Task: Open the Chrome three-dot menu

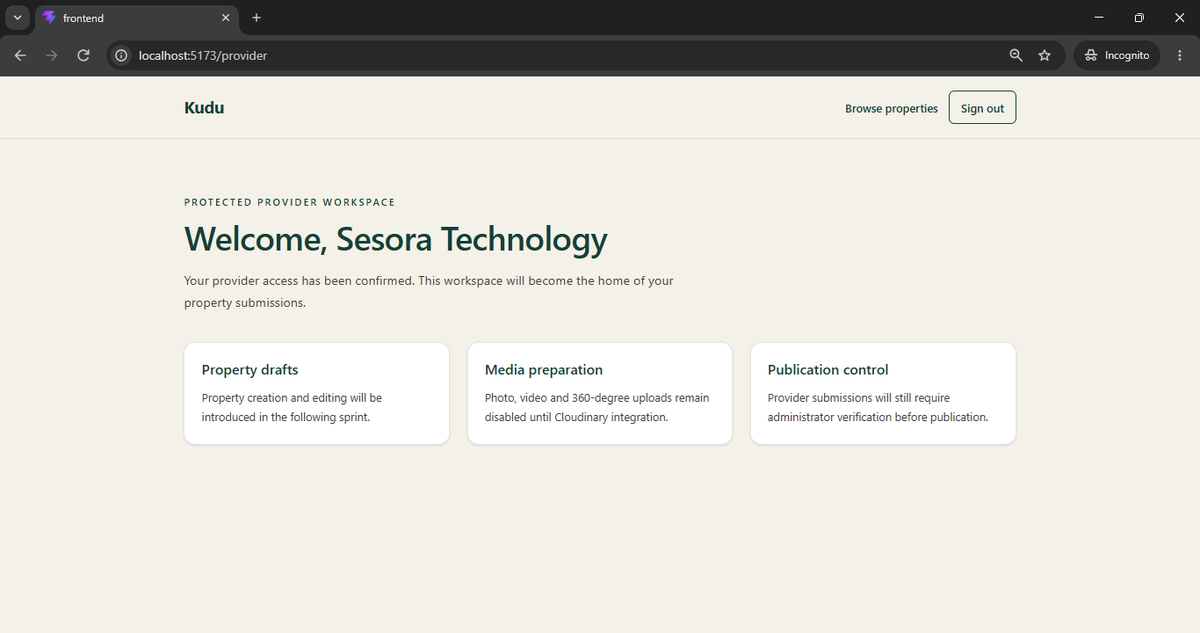Action: pyautogui.click(x=1181, y=56)
